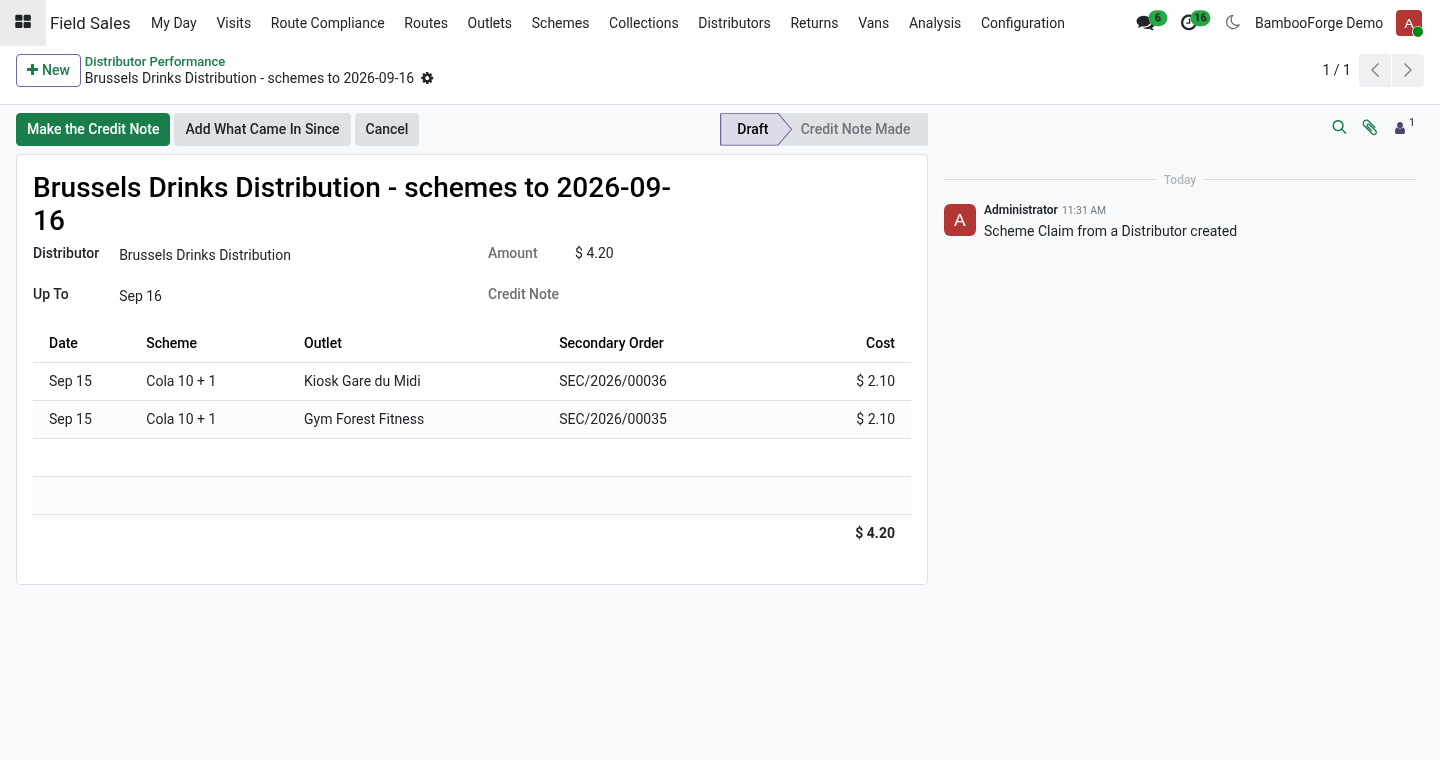Edit the claim title field

pos(352,204)
